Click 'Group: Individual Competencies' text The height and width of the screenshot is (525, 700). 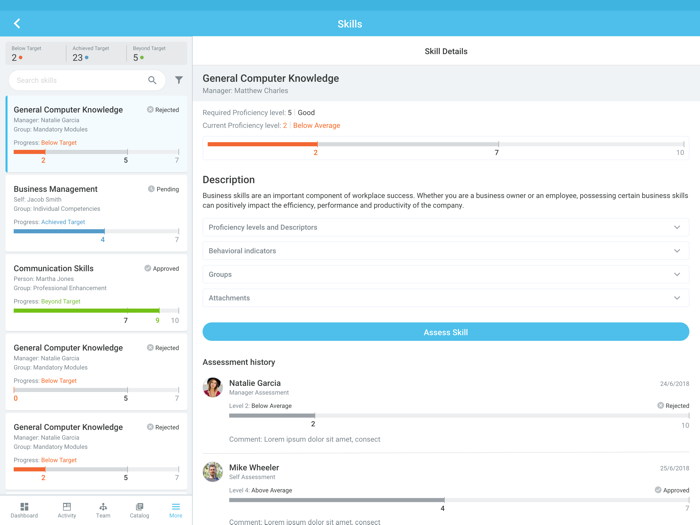(x=57, y=208)
